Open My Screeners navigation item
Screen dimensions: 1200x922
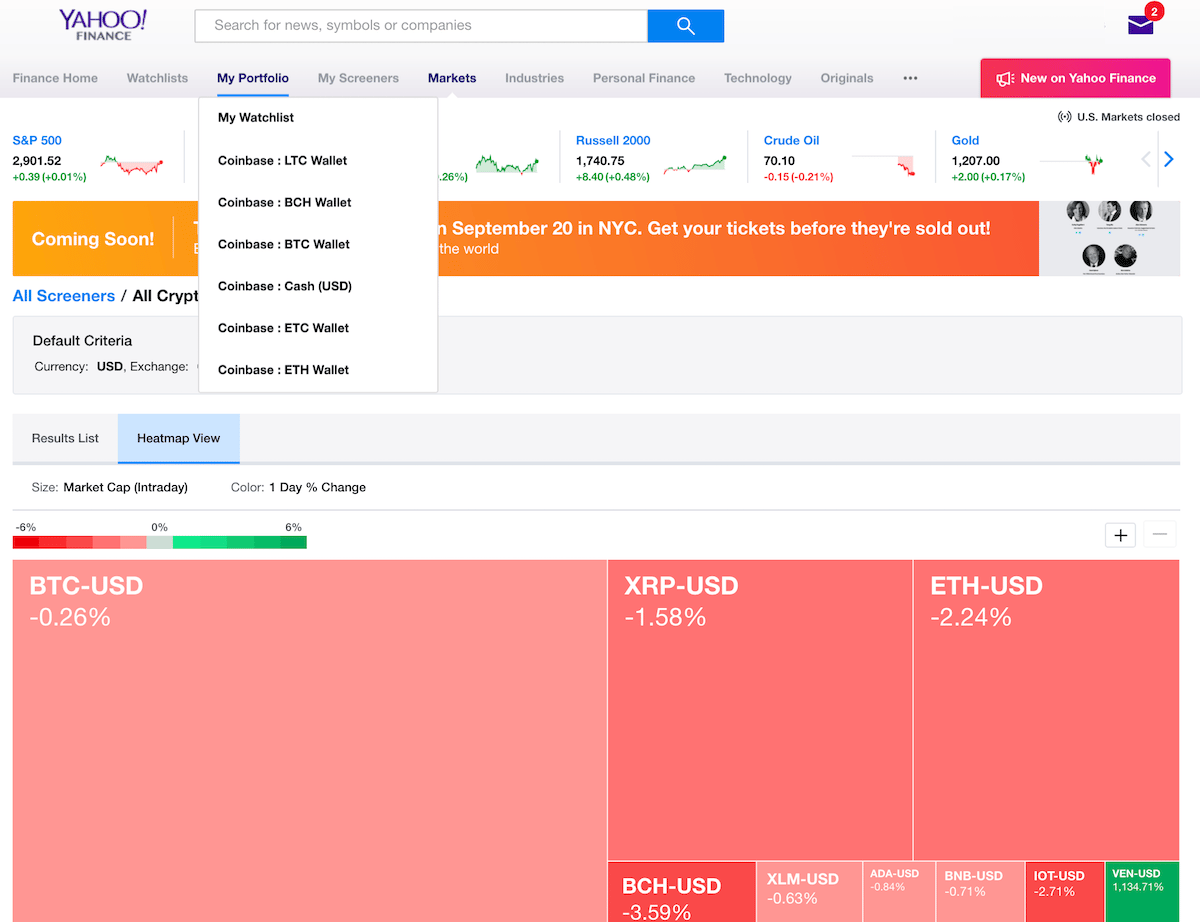pyautogui.click(x=358, y=78)
